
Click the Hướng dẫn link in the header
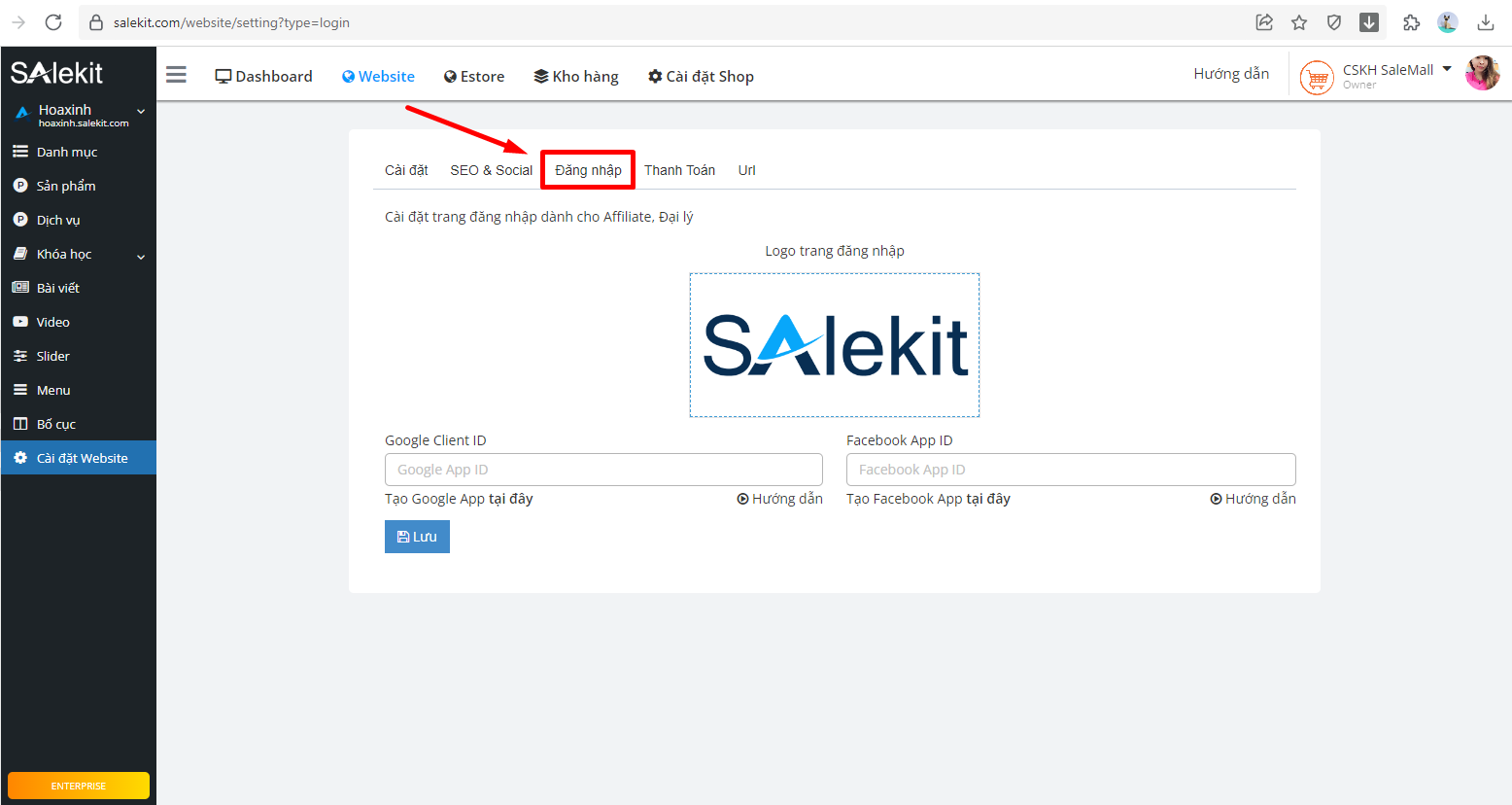point(1231,74)
